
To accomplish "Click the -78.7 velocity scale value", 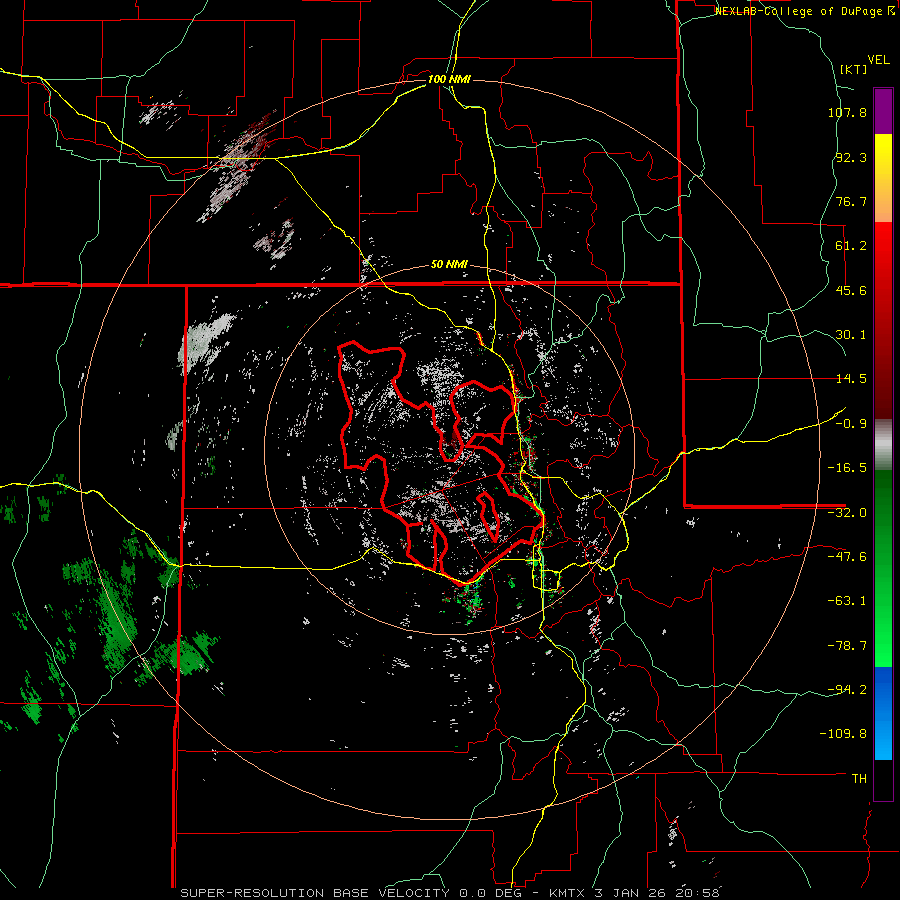I will pos(847,646).
